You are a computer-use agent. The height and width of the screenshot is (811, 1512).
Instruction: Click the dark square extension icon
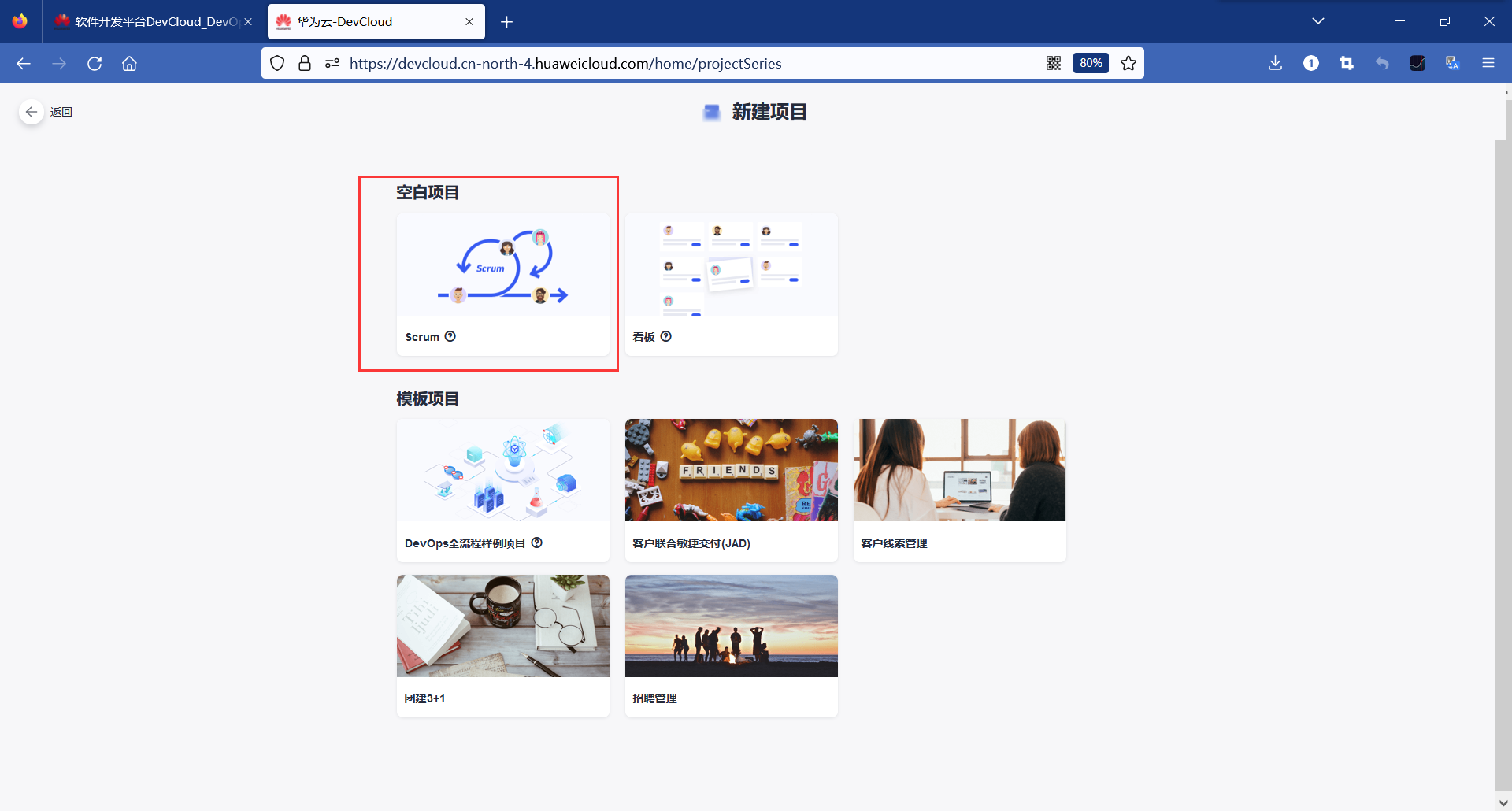coord(1417,64)
